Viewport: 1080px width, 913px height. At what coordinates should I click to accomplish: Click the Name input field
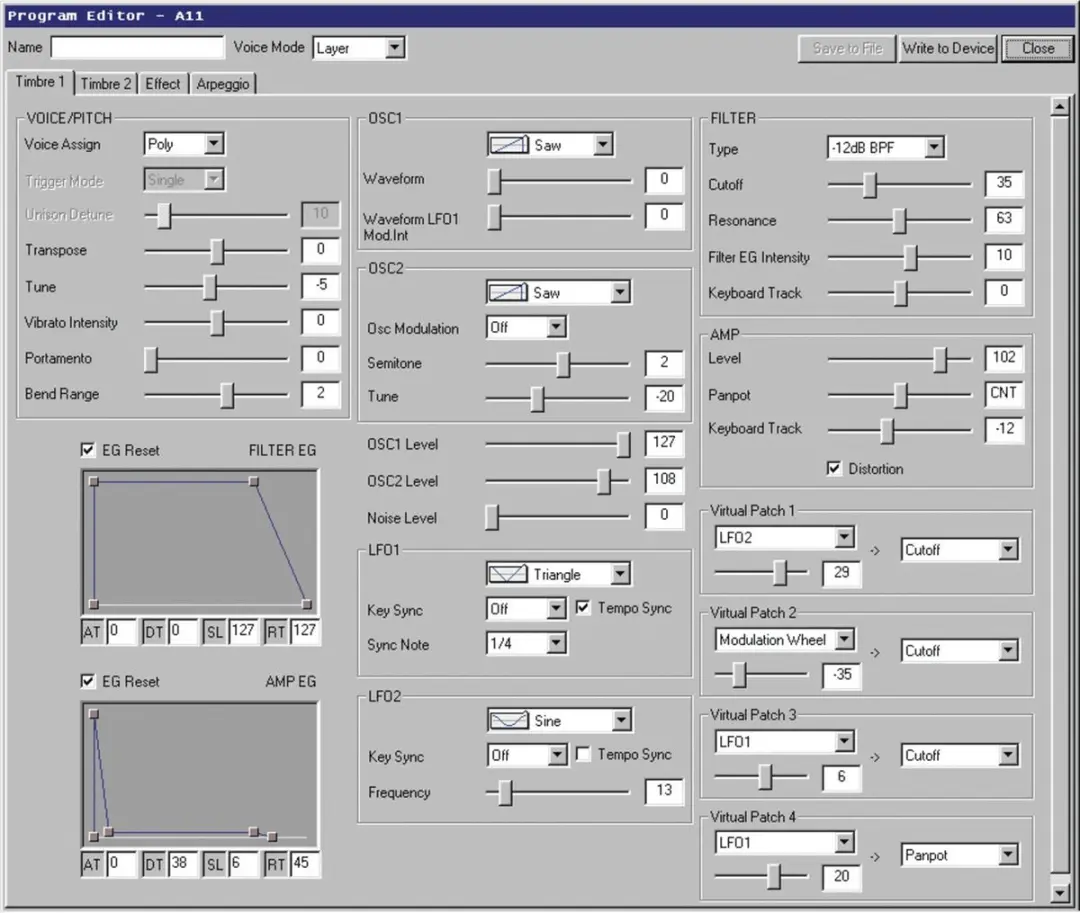[x=138, y=48]
